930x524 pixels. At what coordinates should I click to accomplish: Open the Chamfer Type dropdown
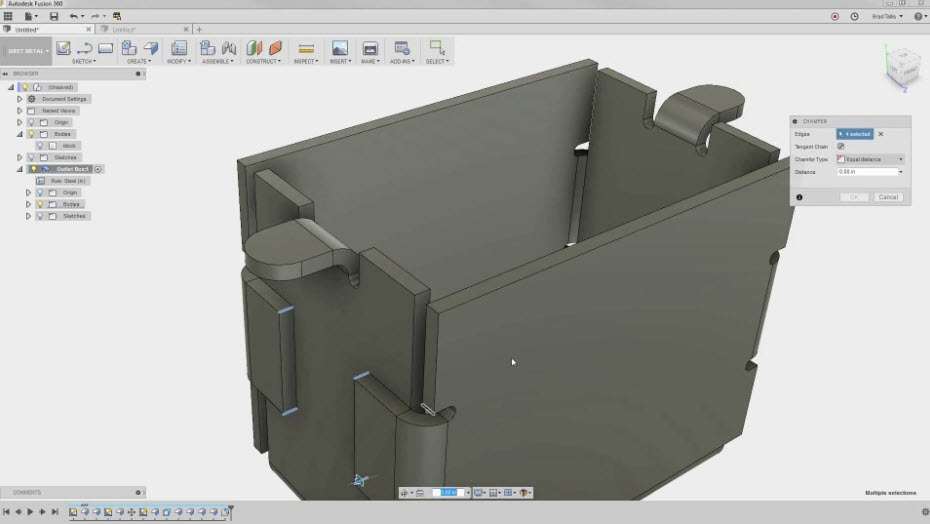point(870,159)
